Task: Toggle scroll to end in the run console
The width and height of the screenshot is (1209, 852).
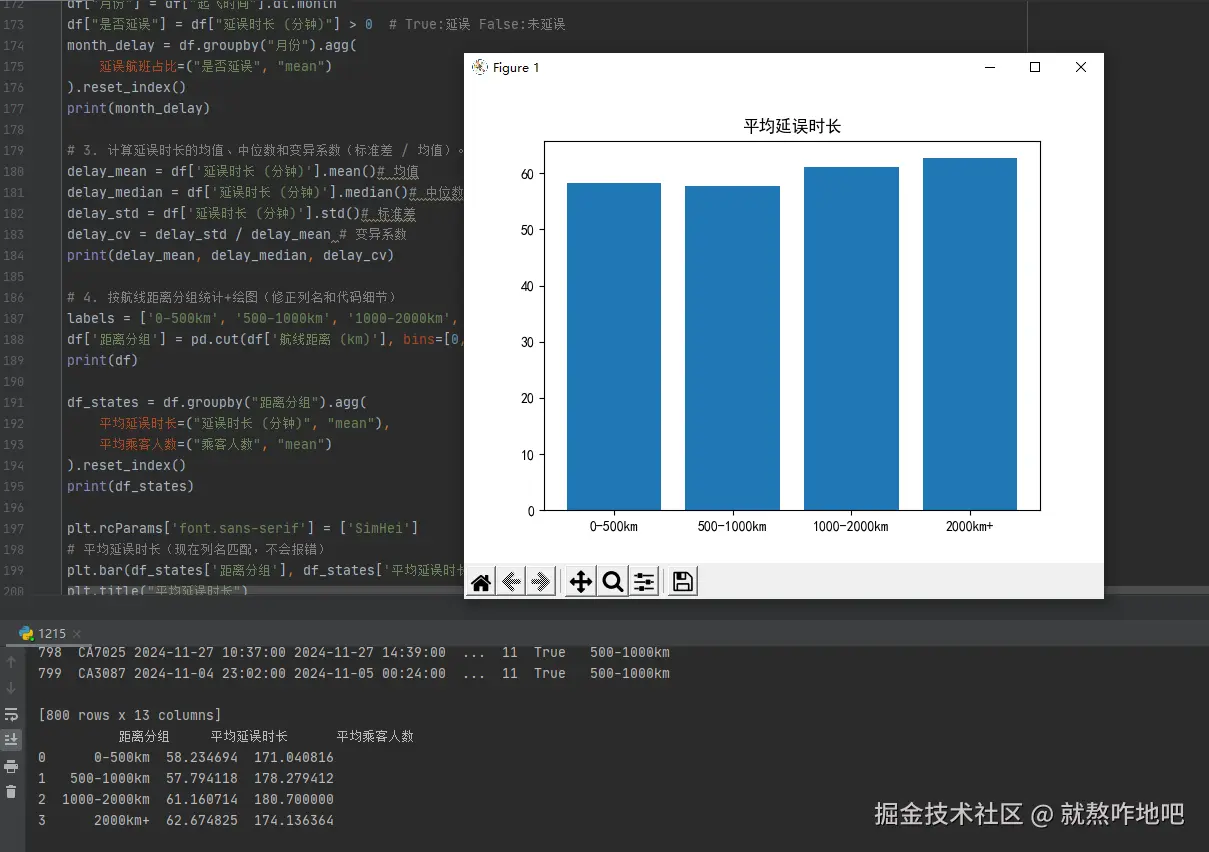Action: click(11, 740)
